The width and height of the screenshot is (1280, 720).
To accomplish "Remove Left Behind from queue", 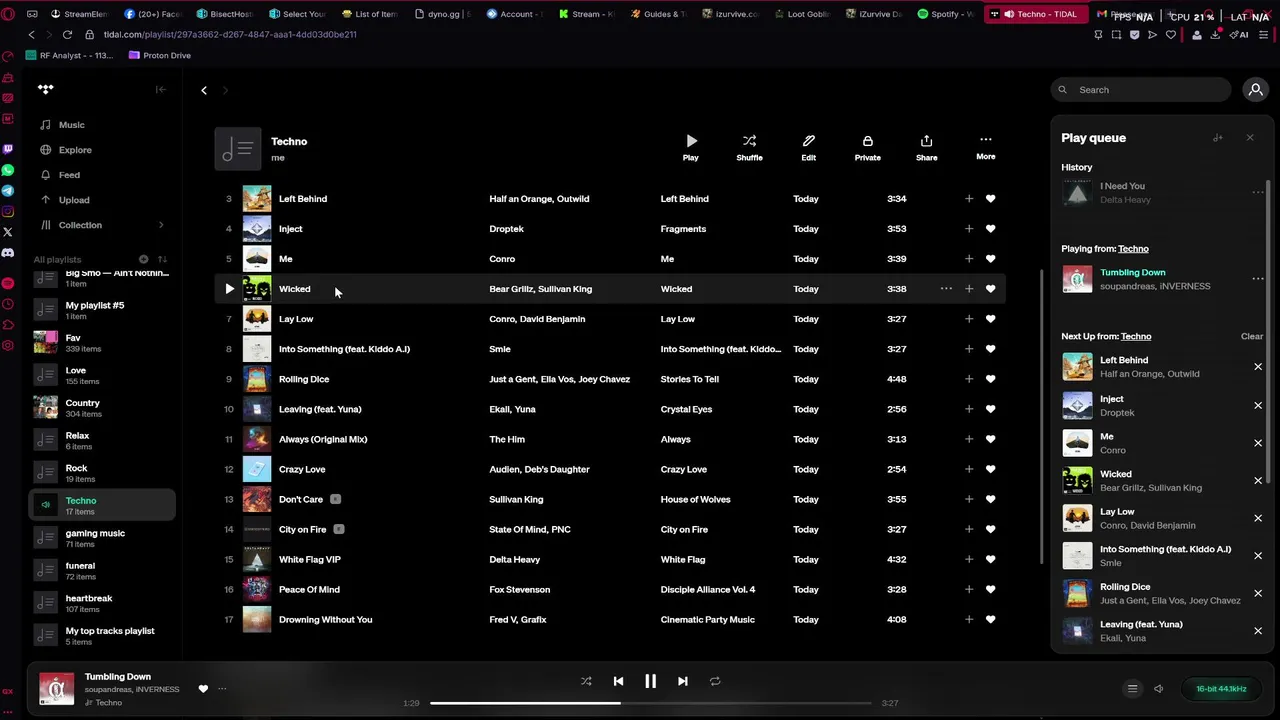I will tap(1258, 367).
